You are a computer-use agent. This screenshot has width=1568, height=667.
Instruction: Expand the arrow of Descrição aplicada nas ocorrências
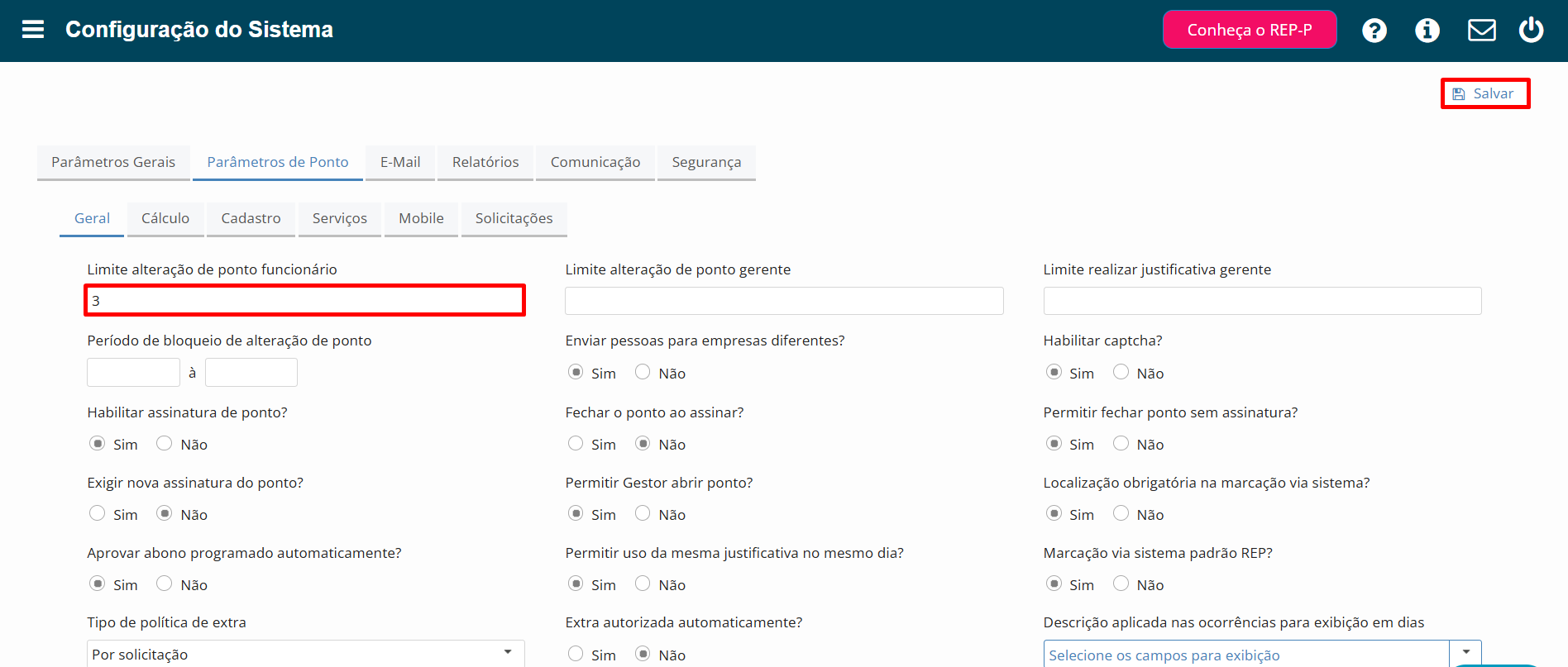tap(1465, 653)
